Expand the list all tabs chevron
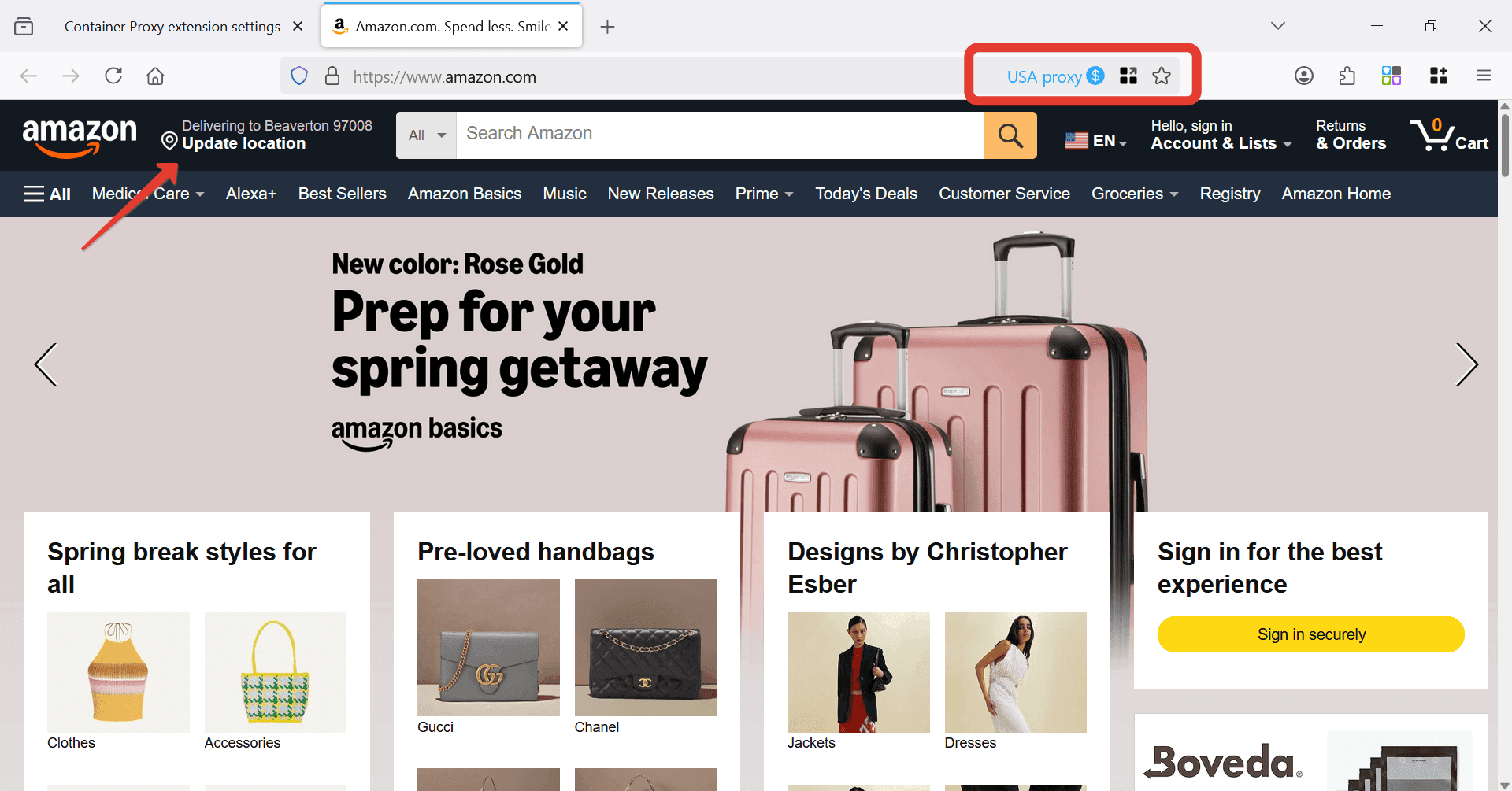This screenshot has width=1512, height=791. pyautogui.click(x=1278, y=26)
